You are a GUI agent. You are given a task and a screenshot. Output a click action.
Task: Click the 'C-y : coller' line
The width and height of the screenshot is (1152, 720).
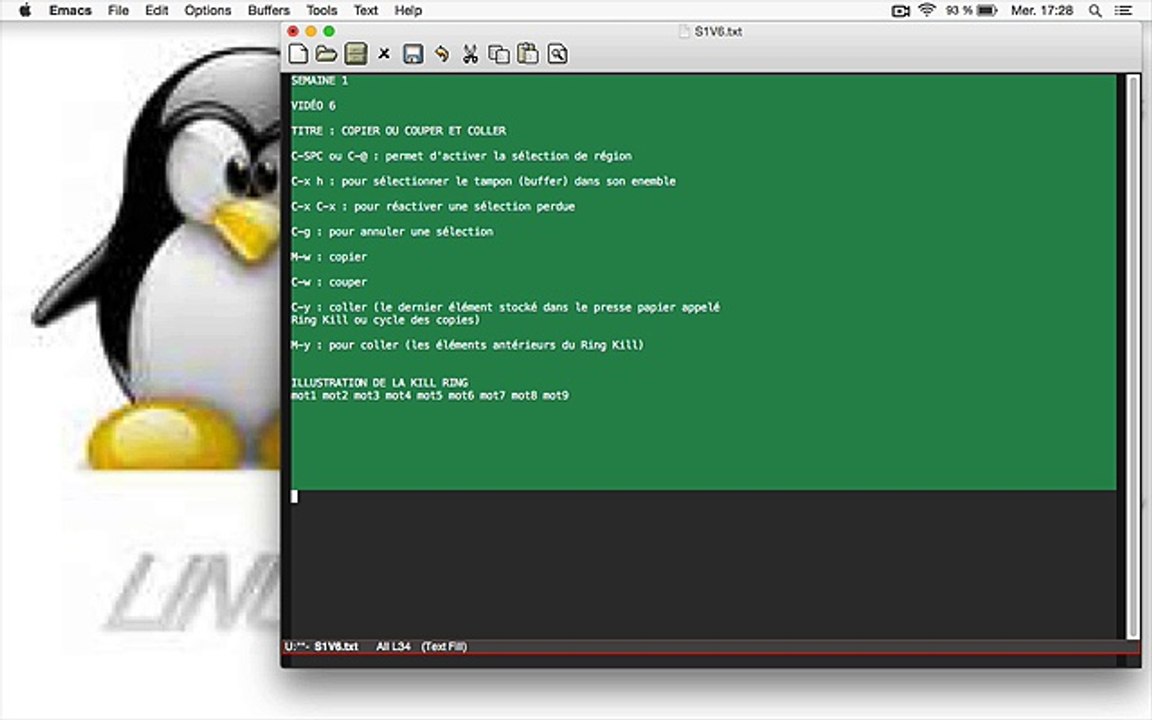(x=505, y=307)
